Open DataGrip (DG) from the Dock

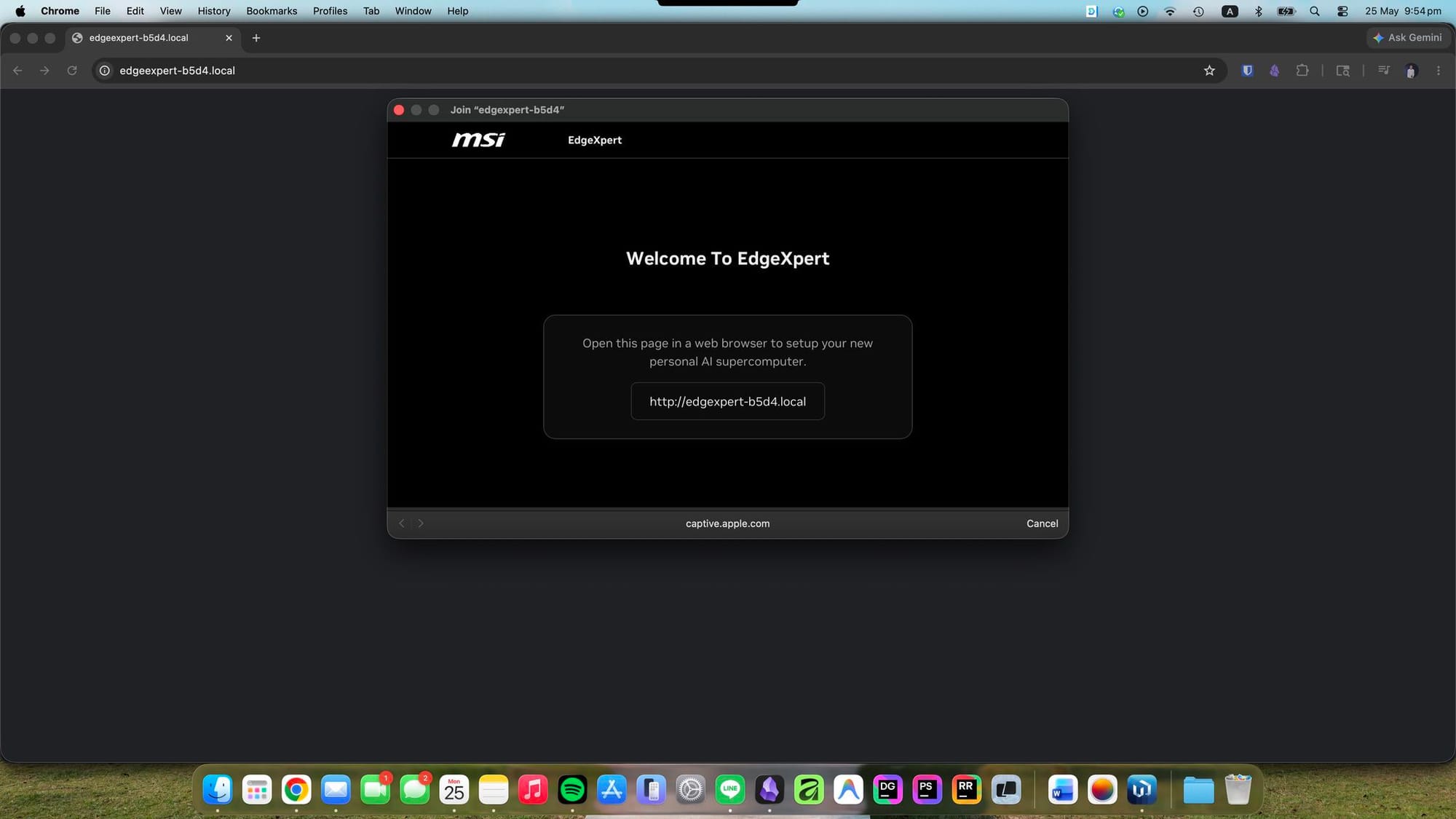tap(887, 789)
